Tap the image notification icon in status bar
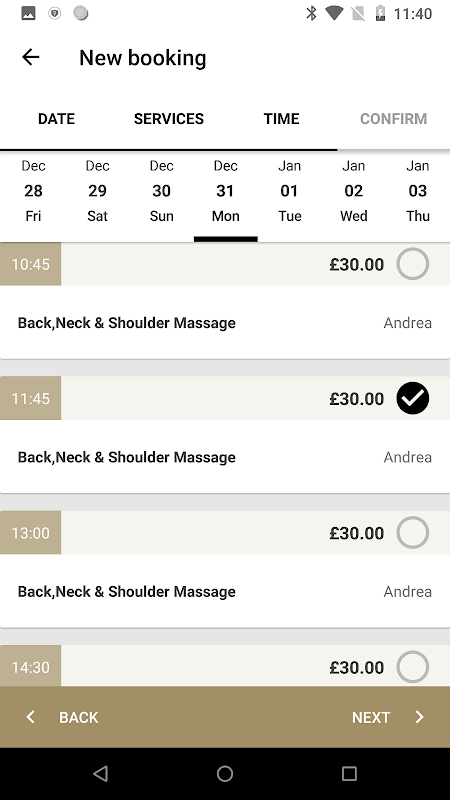Viewport: 450px width, 800px height. [x=29, y=13]
